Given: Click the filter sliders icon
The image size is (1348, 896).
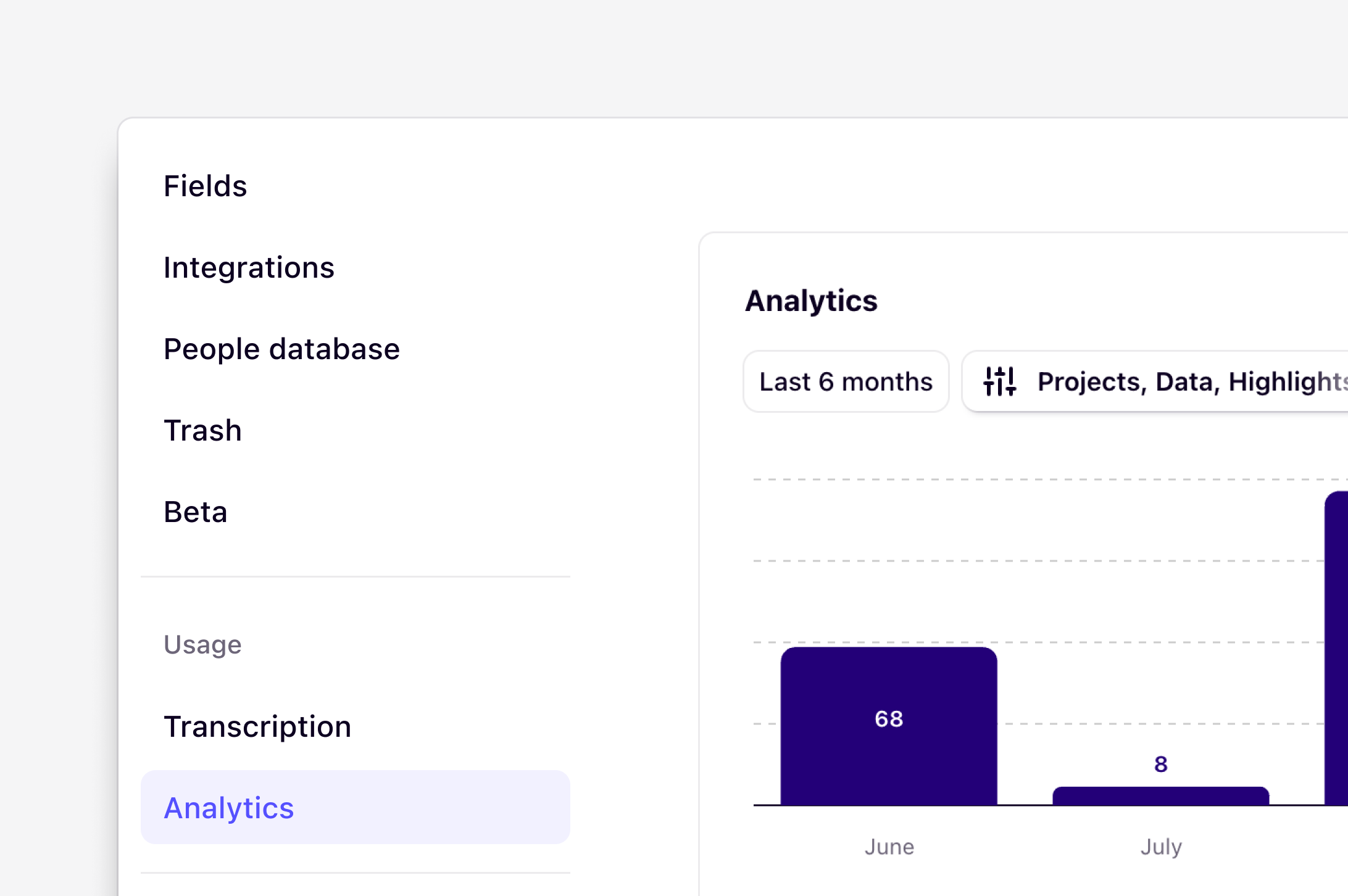Looking at the screenshot, I should tap(1000, 381).
